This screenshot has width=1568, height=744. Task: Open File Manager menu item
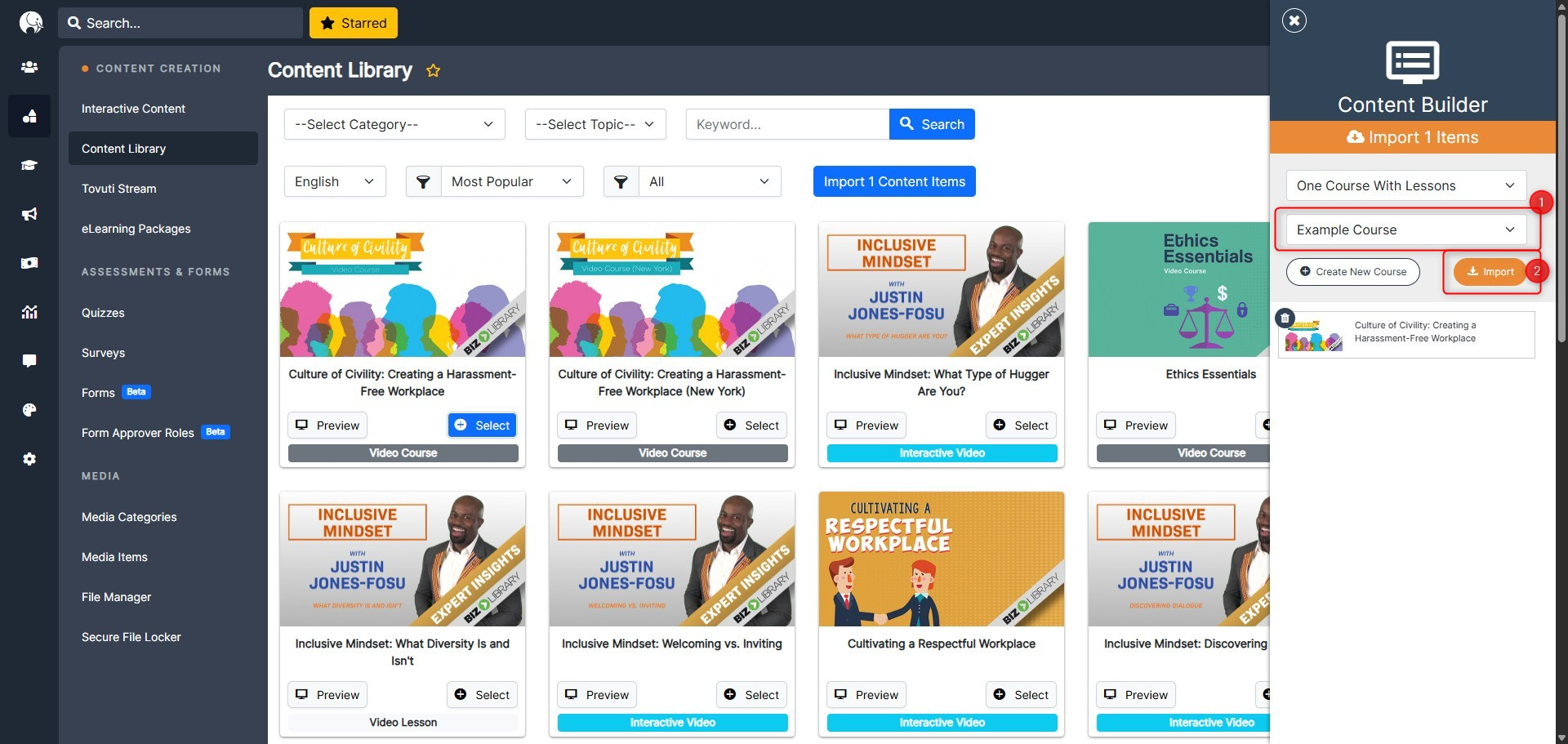coord(116,597)
